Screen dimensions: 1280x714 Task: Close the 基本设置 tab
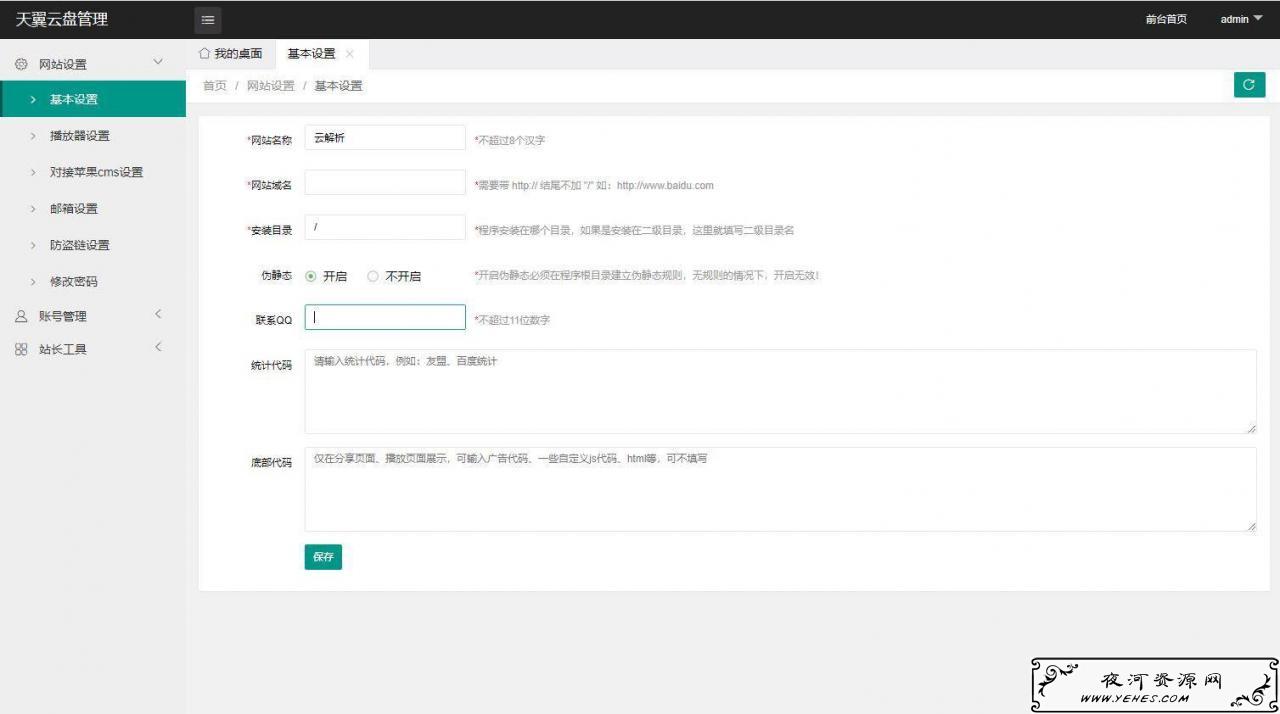(x=349, y=54)
